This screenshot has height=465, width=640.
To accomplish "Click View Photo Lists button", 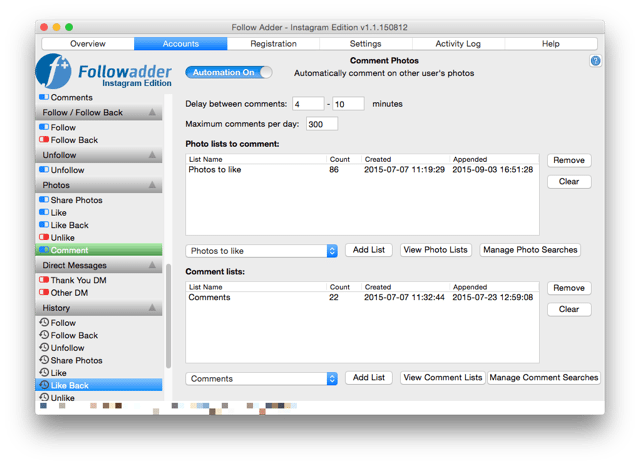I will click(436, 250).
